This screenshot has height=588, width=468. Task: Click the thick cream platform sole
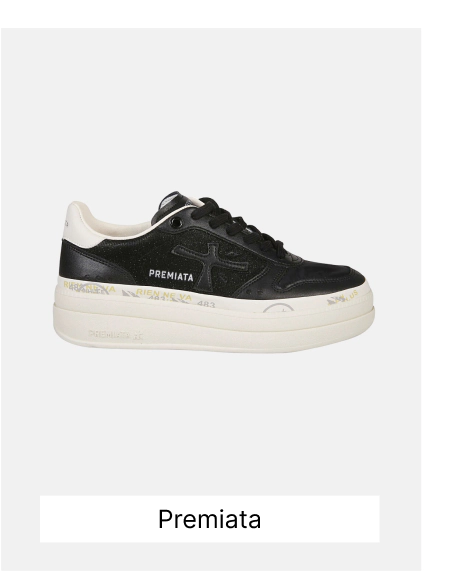(214, 319)
